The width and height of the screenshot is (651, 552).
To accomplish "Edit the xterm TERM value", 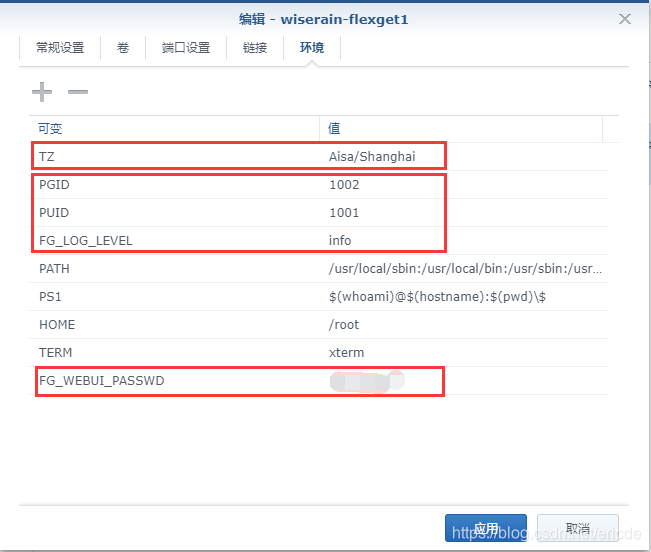I will pyautogui.click(x=346, y=353).
